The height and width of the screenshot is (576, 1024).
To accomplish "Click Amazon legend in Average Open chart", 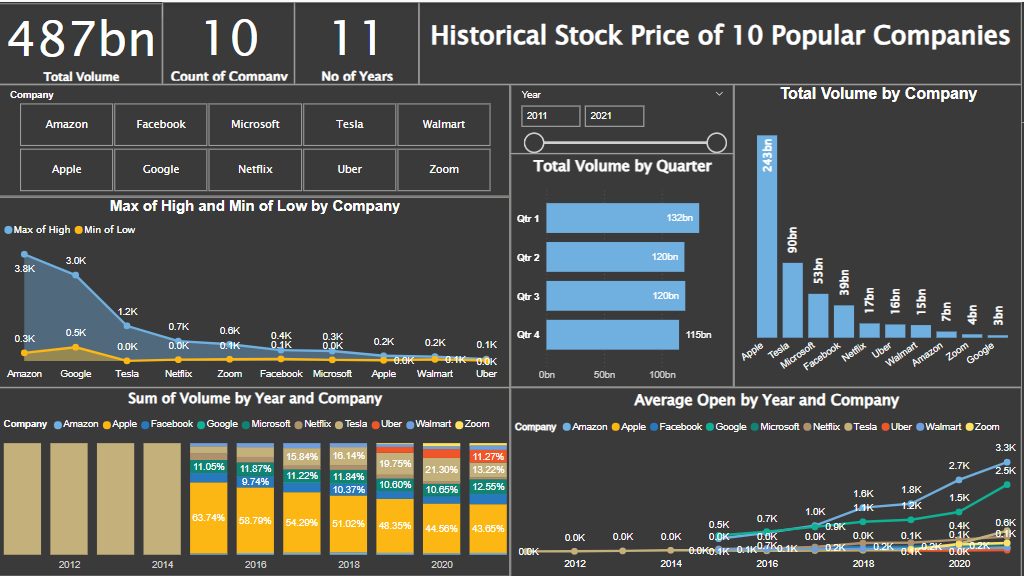I will (x=585, y=426).
